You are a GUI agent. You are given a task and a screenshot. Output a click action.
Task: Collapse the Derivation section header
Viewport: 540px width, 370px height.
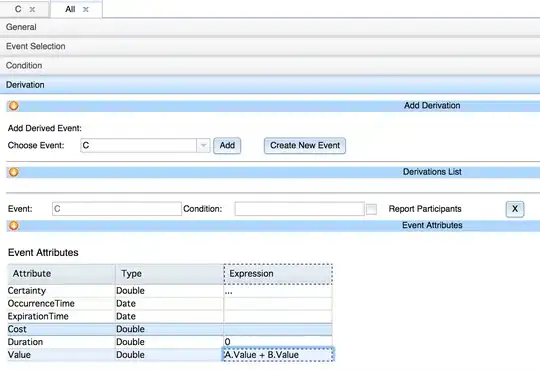[x=270, y=85]
